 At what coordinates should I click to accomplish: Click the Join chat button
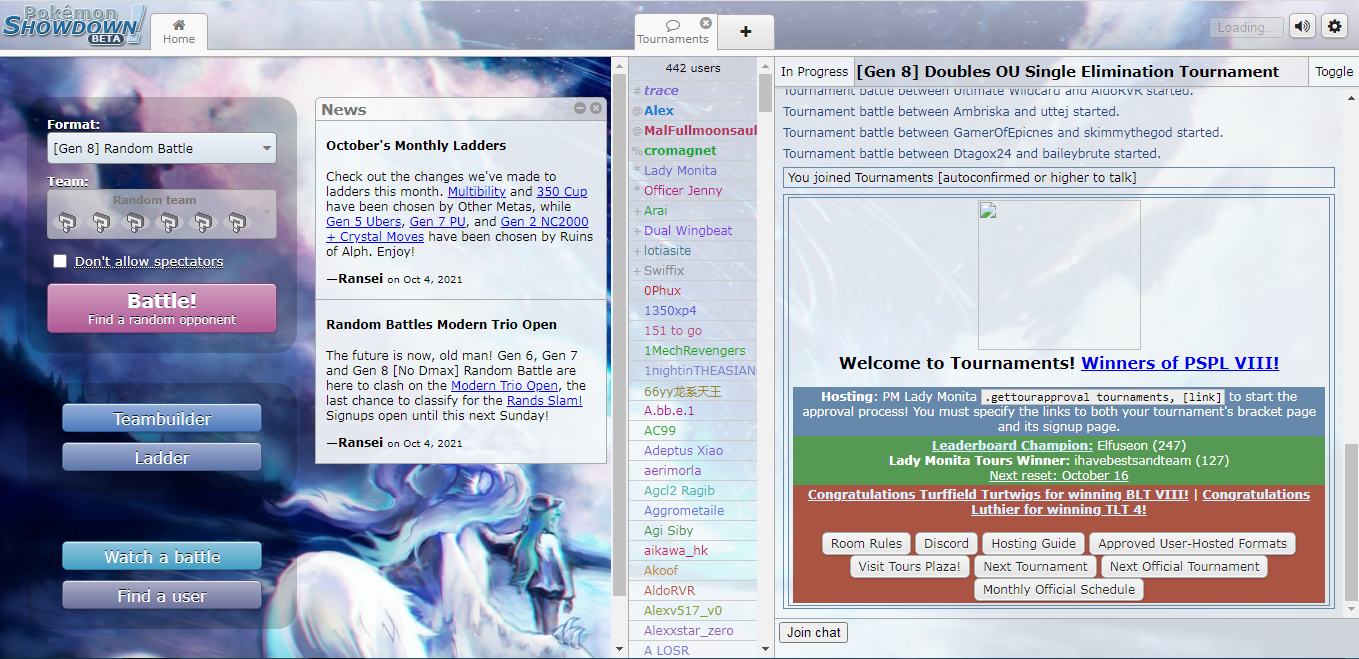point(813,632)
